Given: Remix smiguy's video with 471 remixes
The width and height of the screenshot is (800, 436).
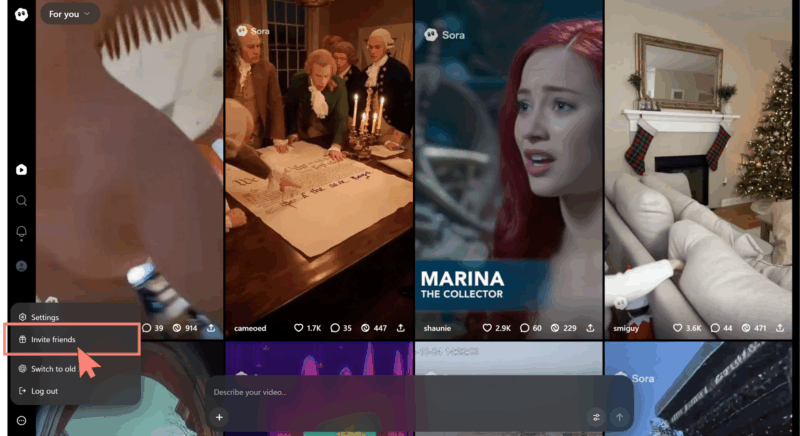Looking at the screenshot, I should [747, 328].
